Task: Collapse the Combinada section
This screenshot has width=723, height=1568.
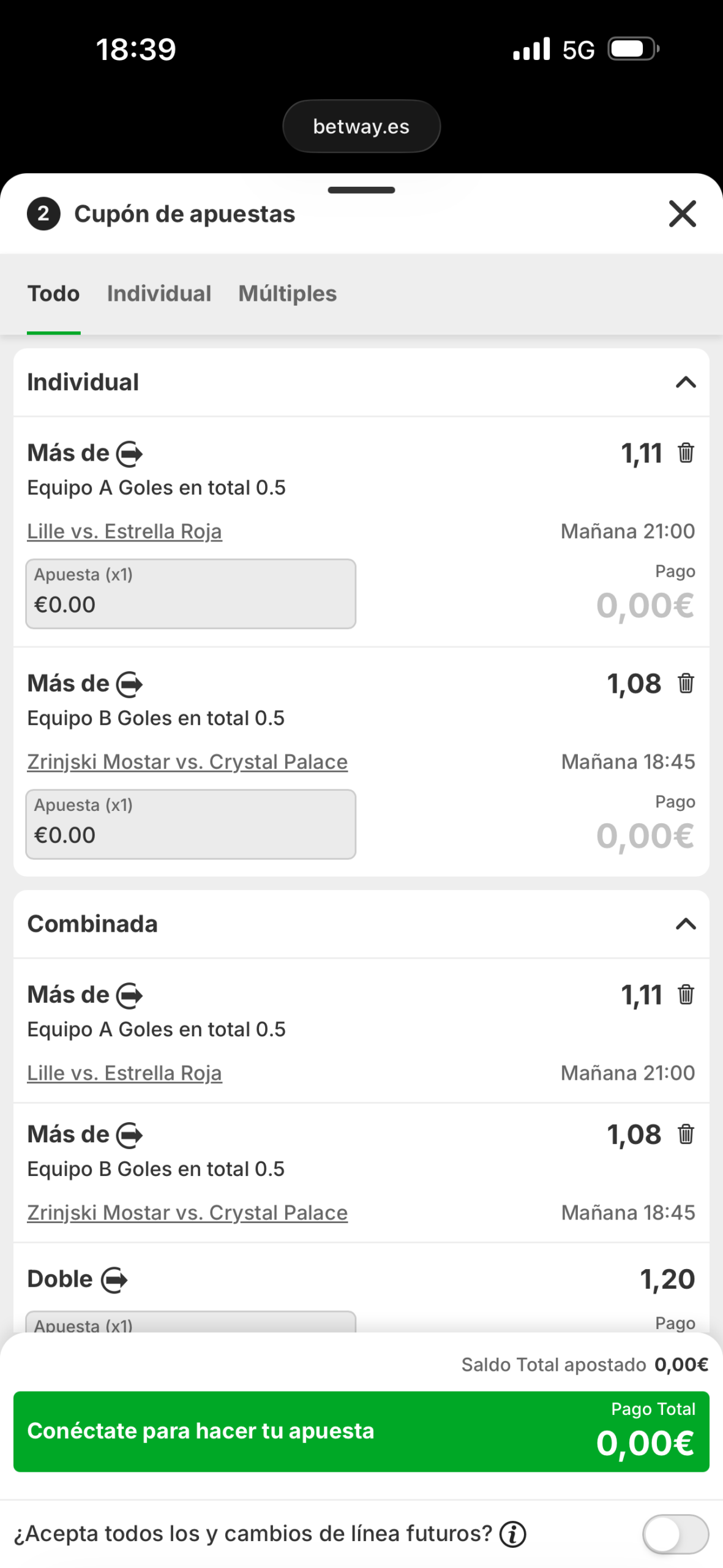Action: click(686, 924)
